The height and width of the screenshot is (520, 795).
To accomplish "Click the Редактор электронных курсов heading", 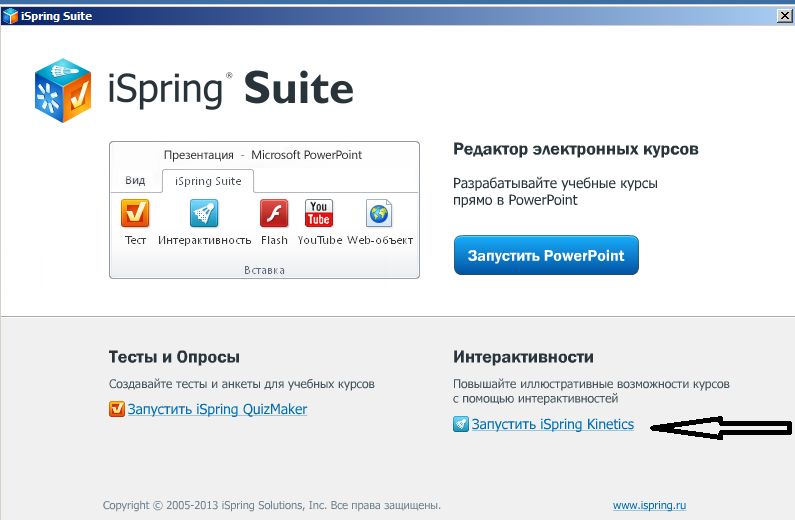I will [575, 149].
